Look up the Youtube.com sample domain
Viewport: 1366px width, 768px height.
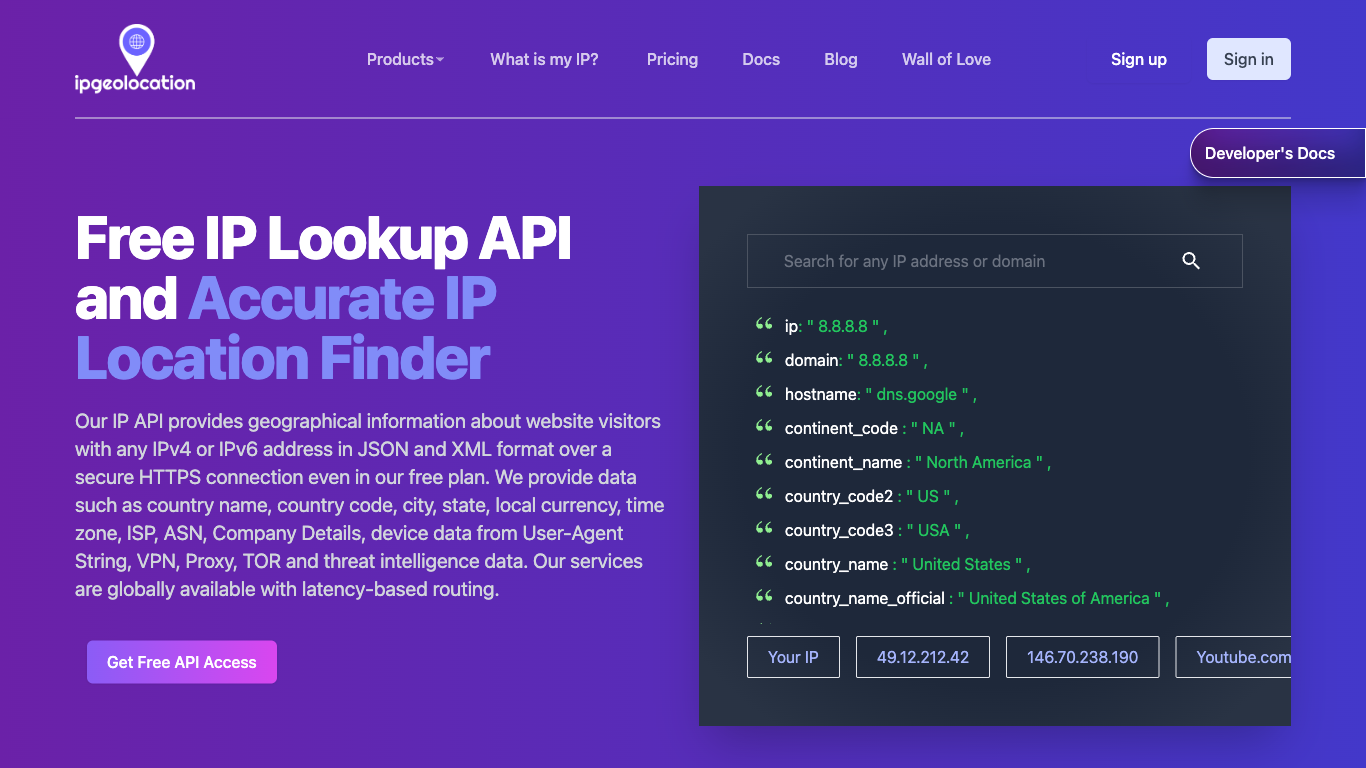click(1234, 657)
